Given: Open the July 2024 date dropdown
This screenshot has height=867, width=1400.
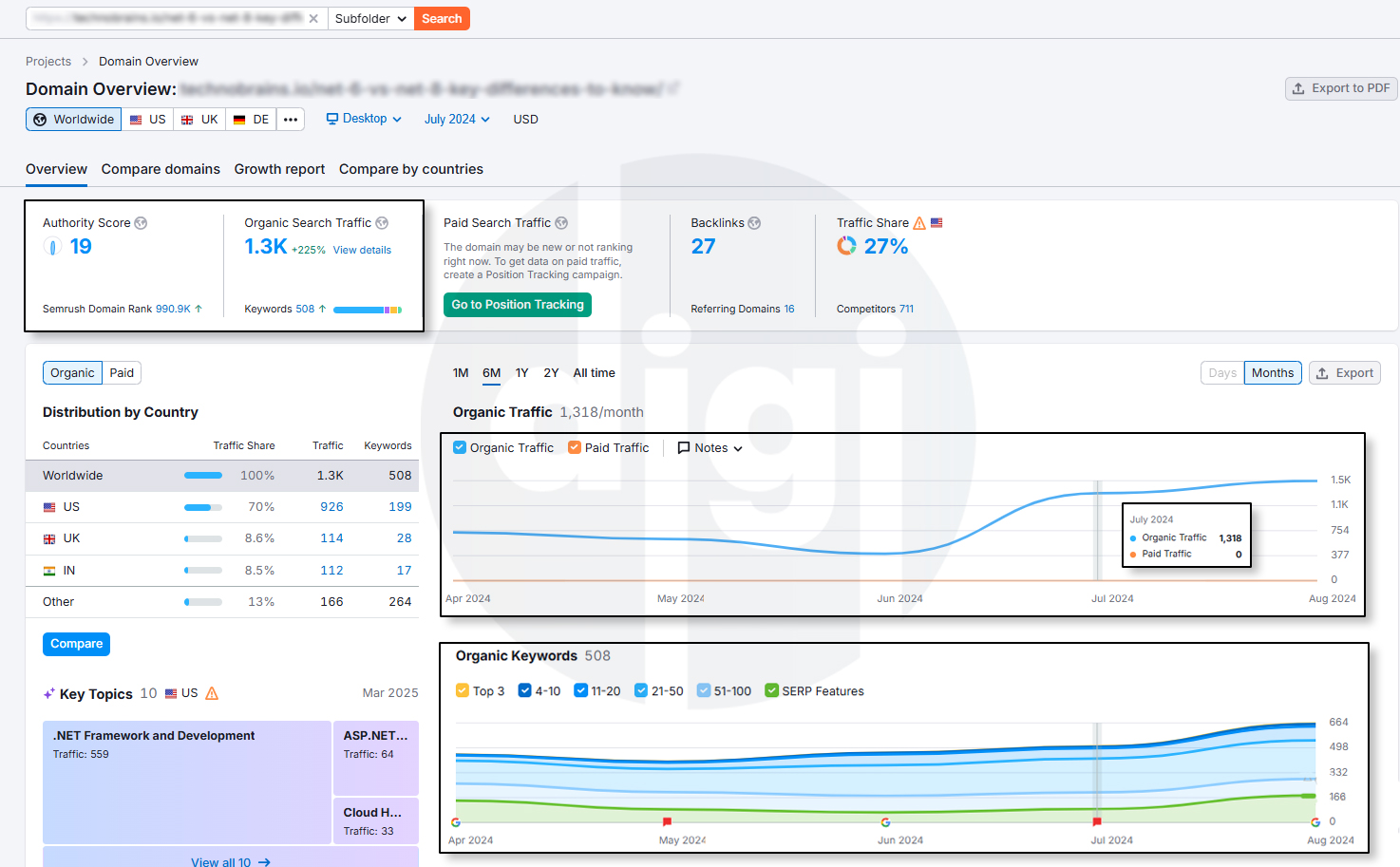Looking at the screenshot, I should (x=457, y=120).
